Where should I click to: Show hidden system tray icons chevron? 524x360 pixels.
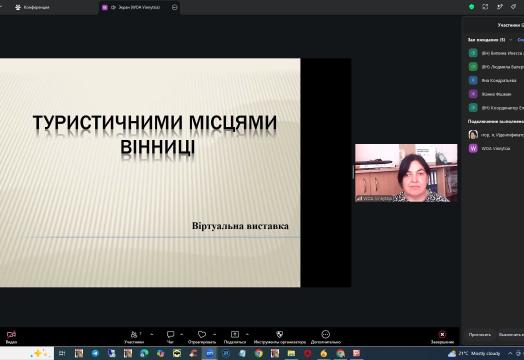[510, 353]
